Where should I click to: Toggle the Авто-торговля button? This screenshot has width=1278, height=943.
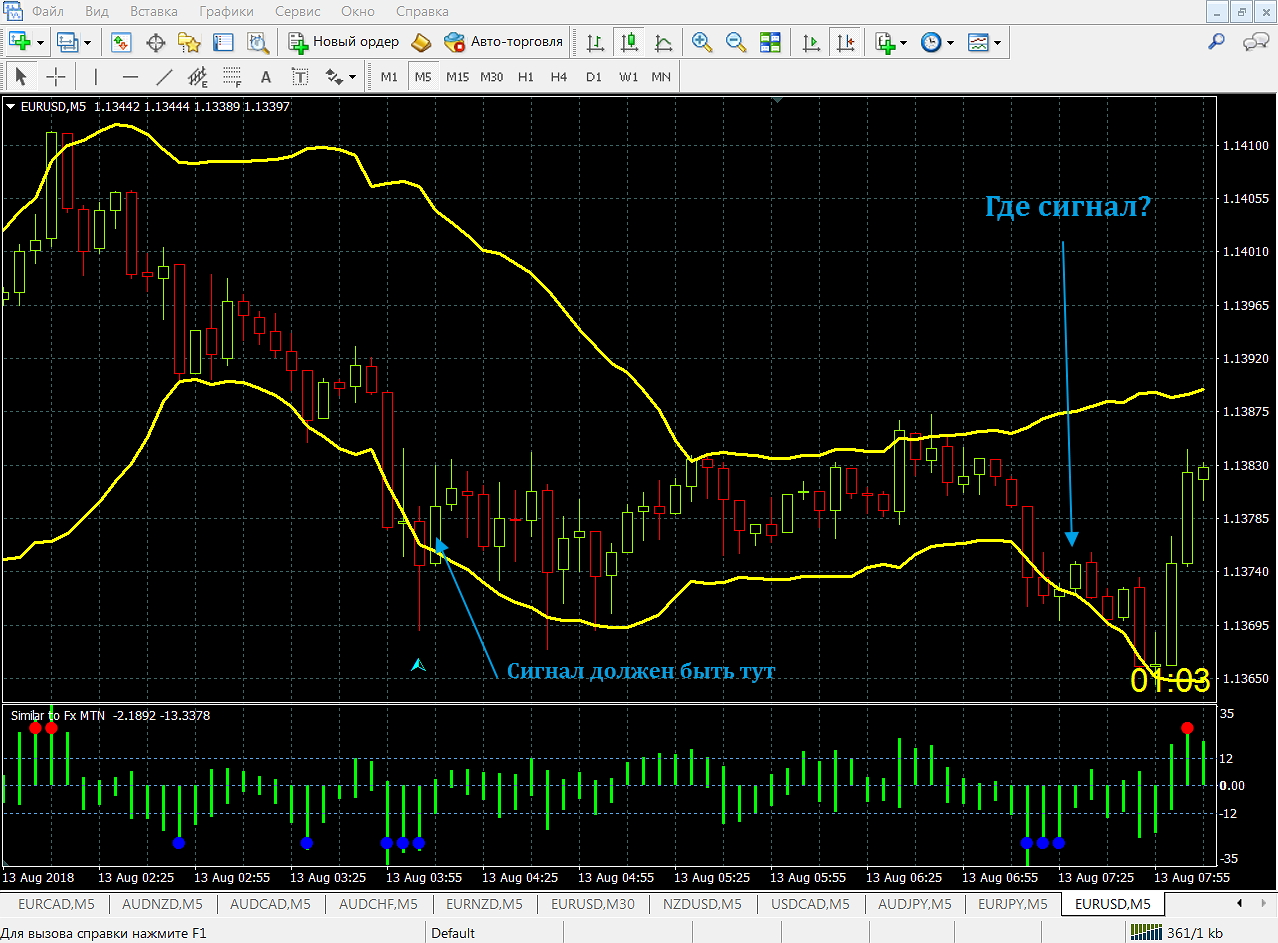click(x=505, y=42)
